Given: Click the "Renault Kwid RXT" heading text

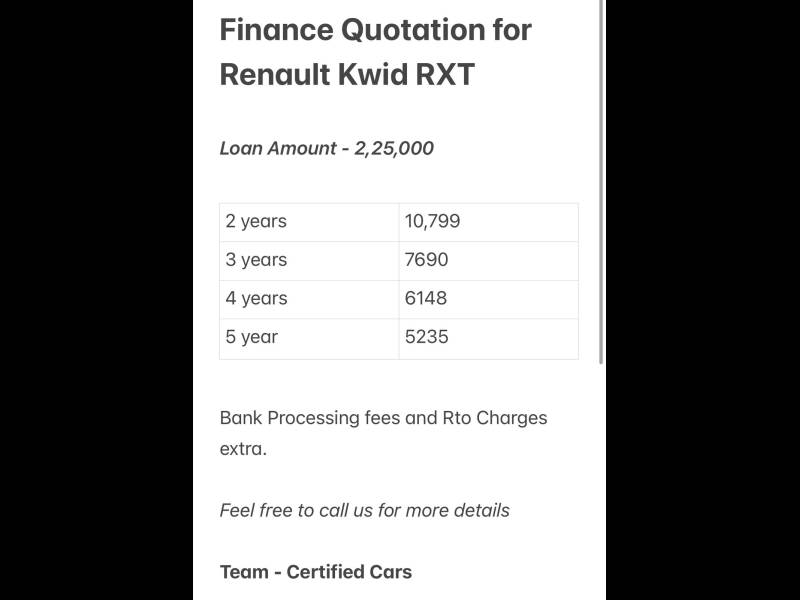Looking at the screenshot, I should [347, 74].
